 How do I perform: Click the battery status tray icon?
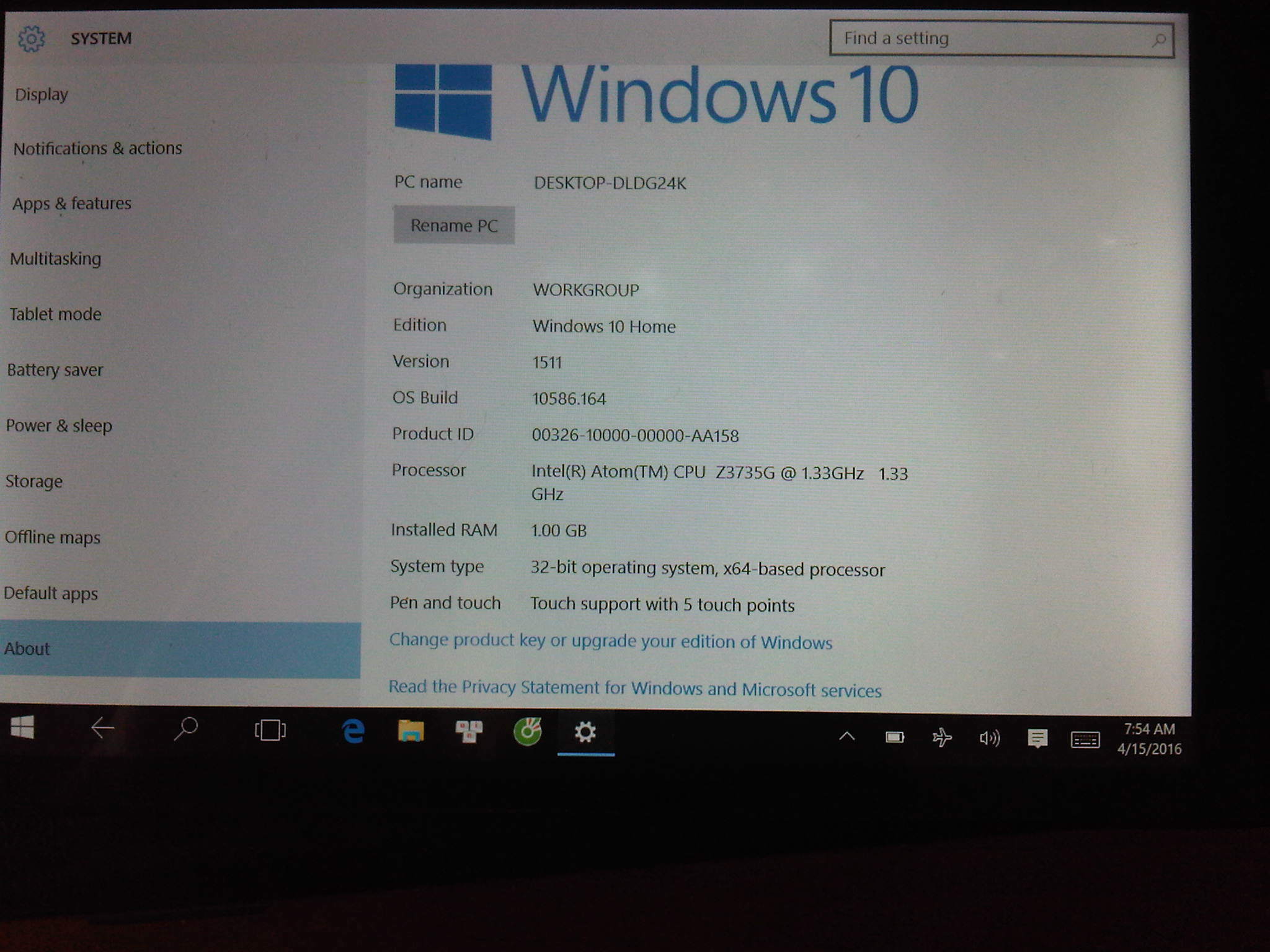tap(895, 738)
